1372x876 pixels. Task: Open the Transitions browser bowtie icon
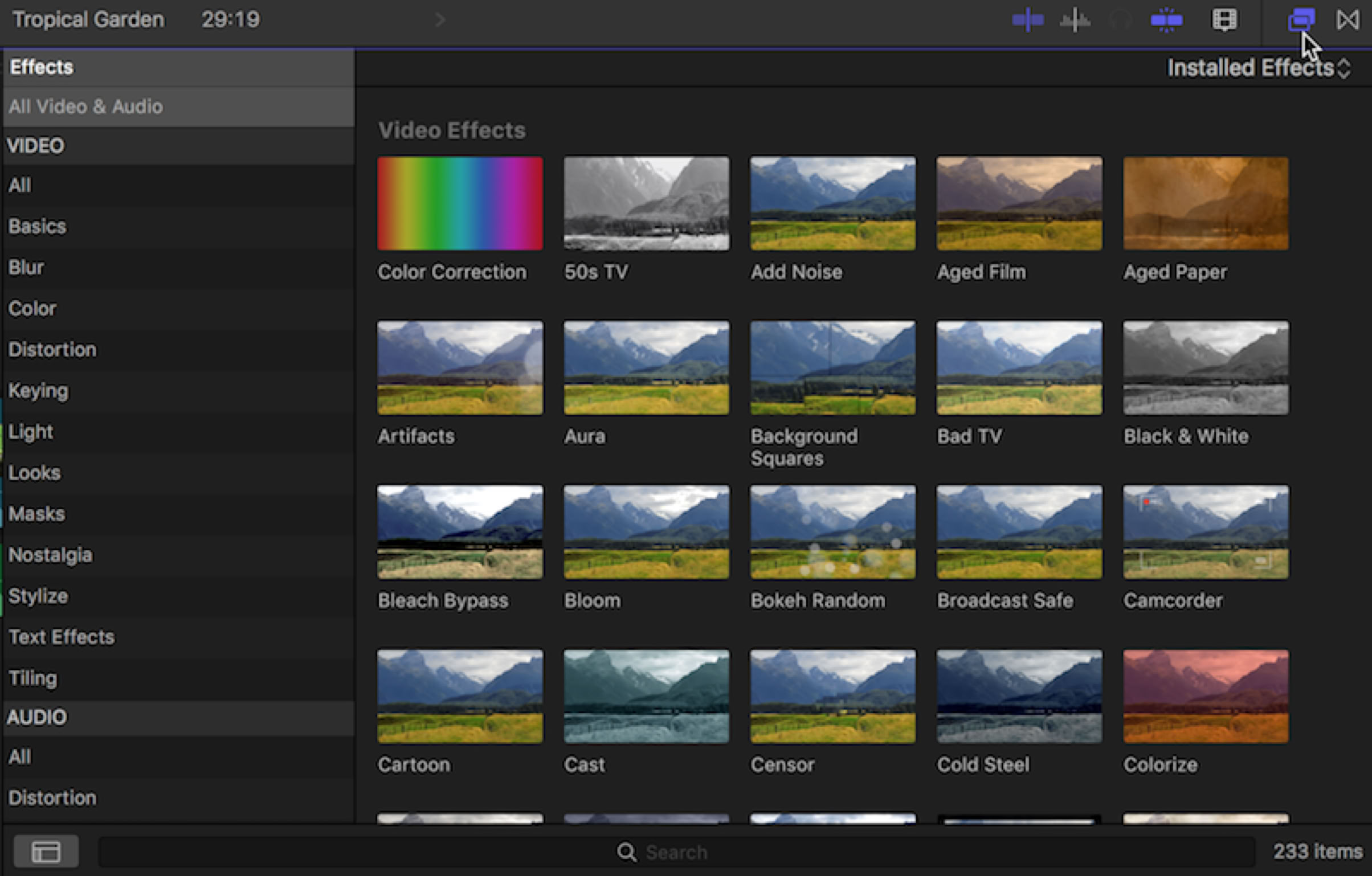click(x=1347, y=21)
